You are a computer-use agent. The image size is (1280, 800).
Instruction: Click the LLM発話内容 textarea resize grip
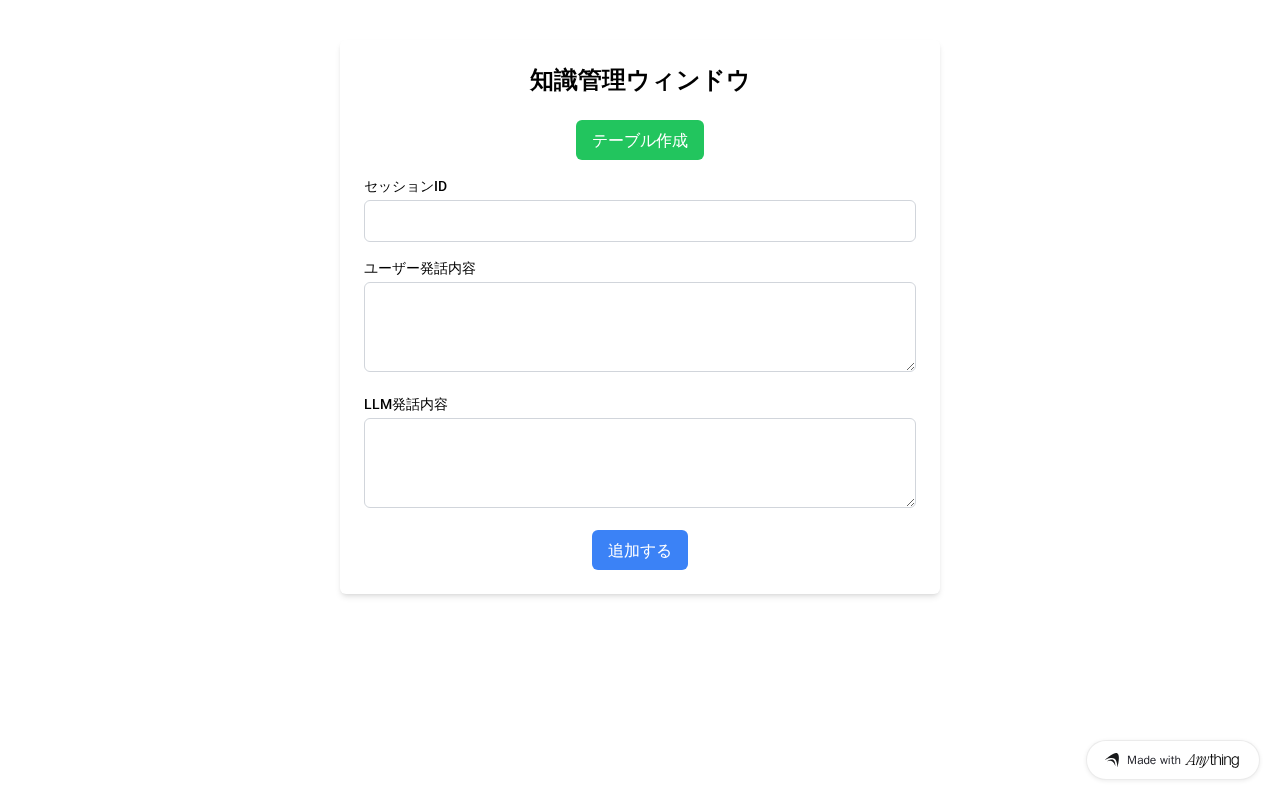tap(910, 502)
